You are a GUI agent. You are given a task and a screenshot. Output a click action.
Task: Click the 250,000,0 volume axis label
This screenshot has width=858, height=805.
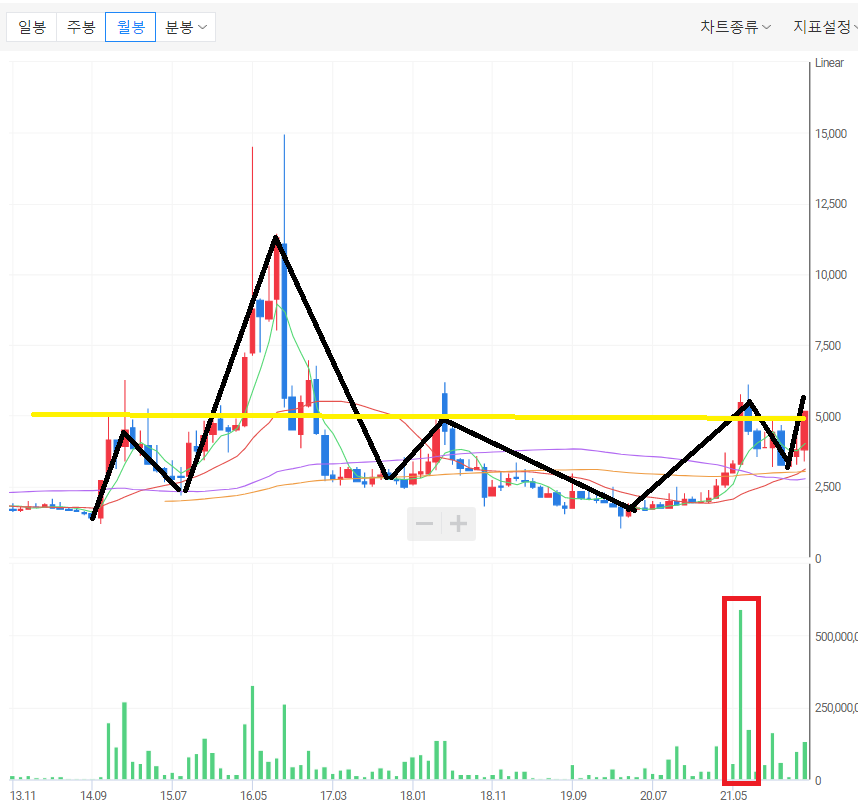point(836,708)
